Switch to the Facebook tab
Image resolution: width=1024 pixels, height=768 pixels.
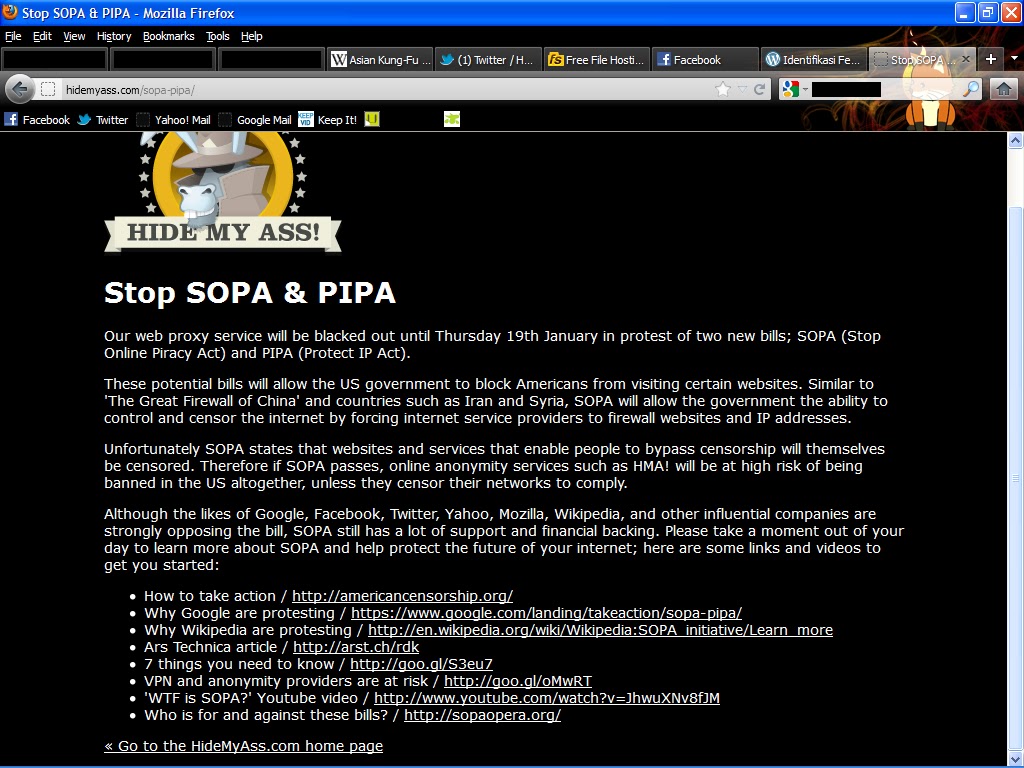(x=705, y=59)
